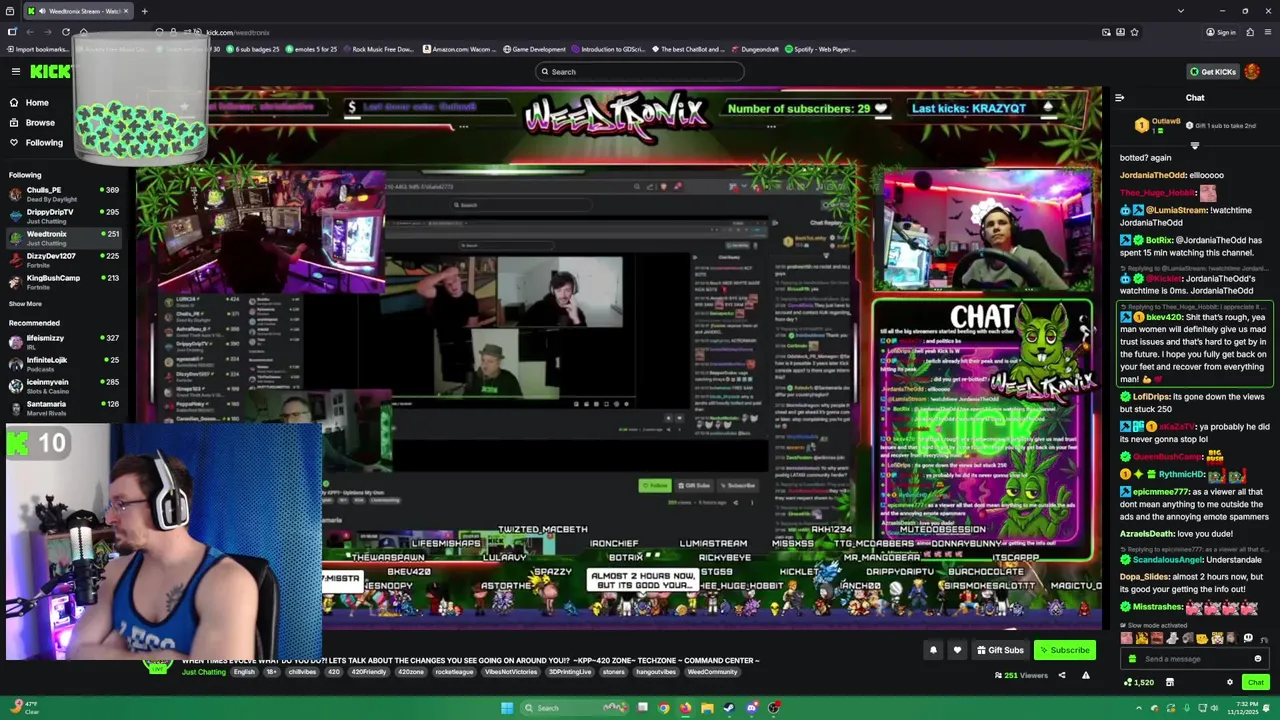This screenshot has width=1280, height=720.
Task: Open Santamaria recommended channel
Action: (x=64, y=407)
